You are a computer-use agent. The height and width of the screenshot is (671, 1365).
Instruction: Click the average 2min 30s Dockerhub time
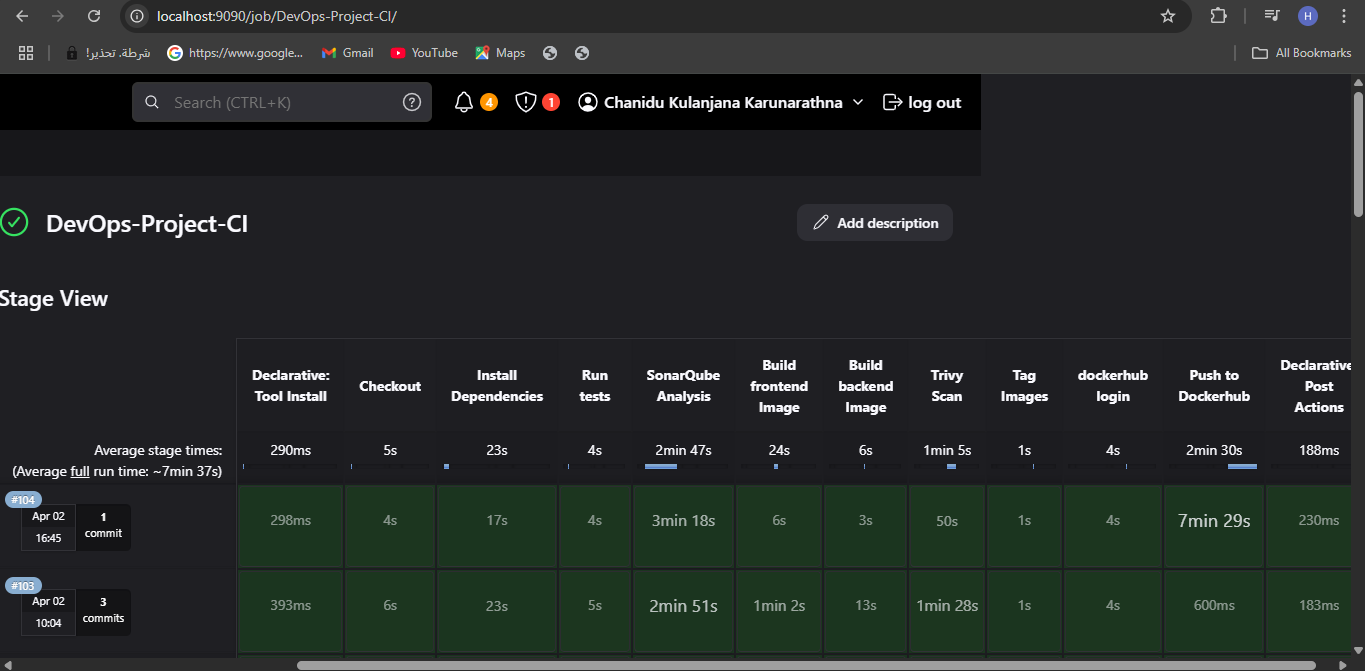[x=1214, y=450]
